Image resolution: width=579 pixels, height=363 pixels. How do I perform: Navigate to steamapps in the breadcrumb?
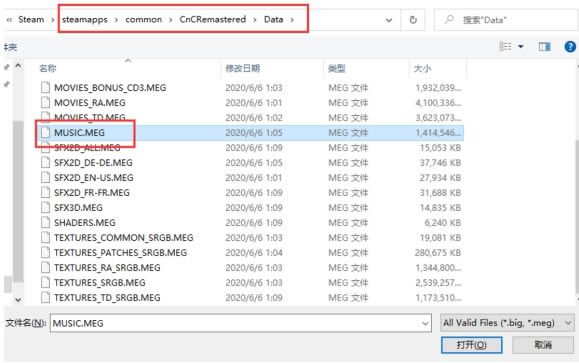point(85,20)
